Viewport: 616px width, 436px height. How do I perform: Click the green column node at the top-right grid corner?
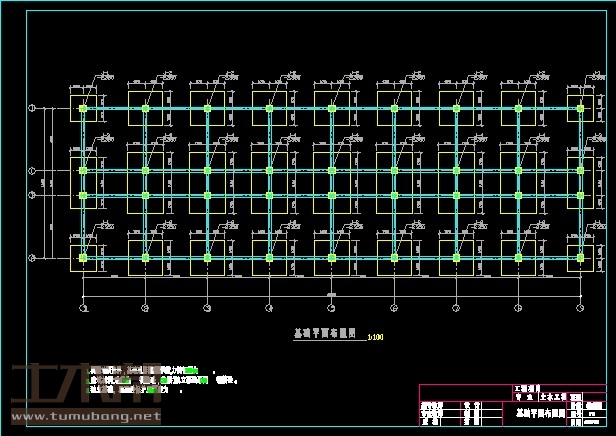[580, 108]
